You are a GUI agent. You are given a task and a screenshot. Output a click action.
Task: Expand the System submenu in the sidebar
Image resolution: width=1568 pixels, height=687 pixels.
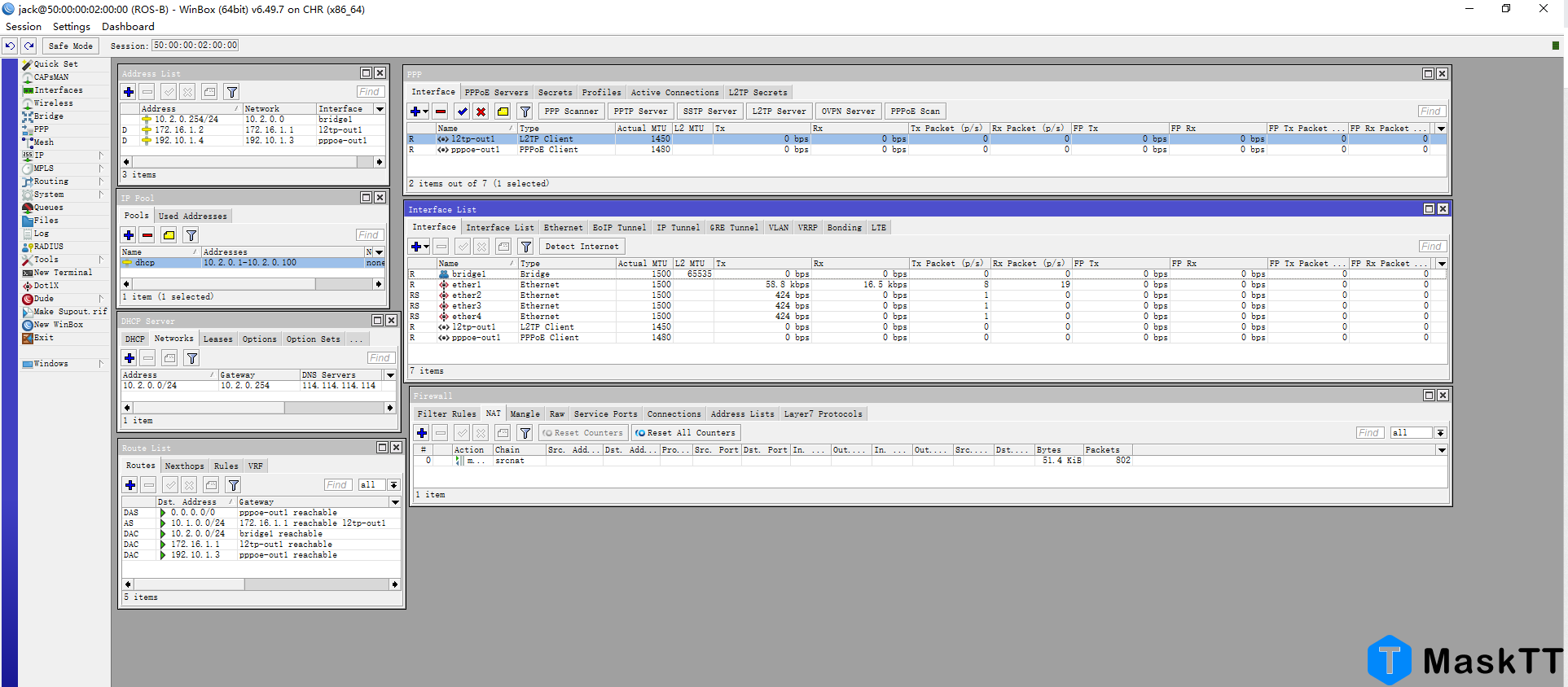(x=101, y=194)
